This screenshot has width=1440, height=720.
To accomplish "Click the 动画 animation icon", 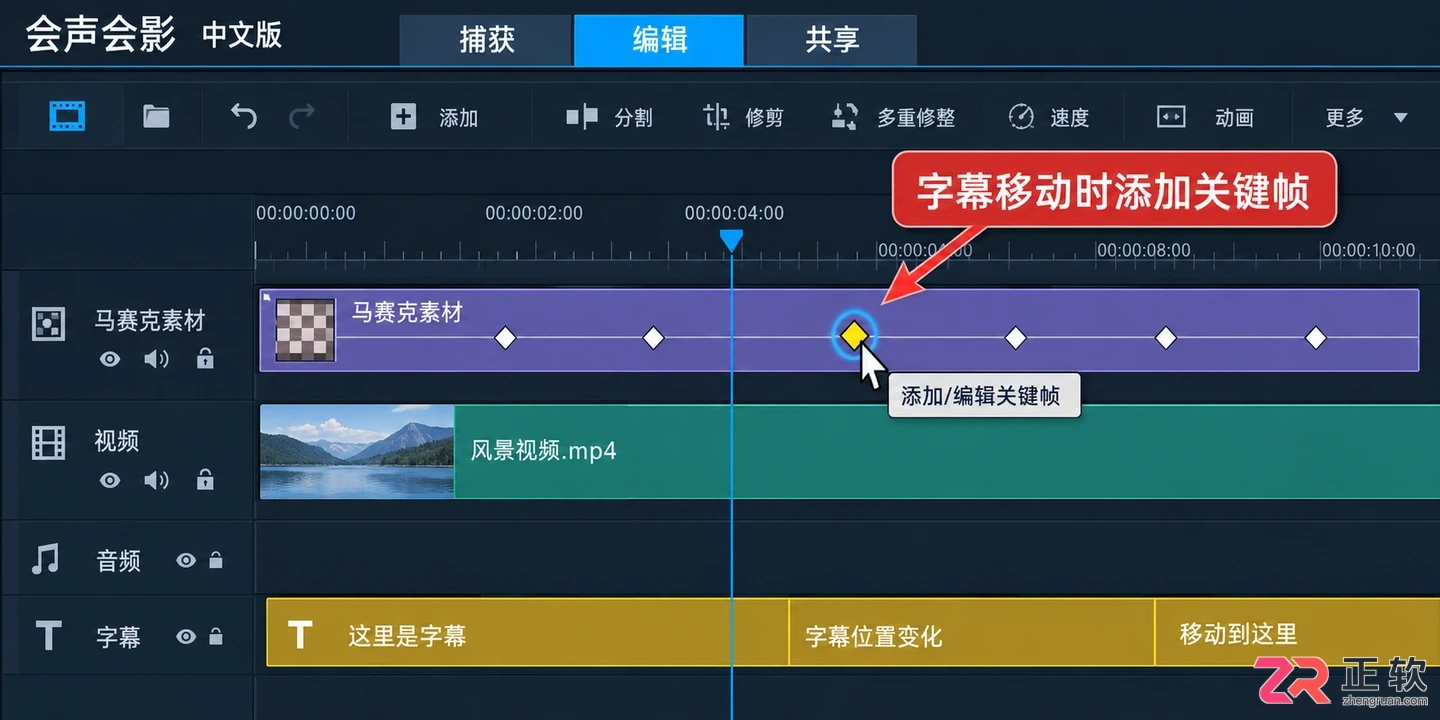I will tap(1171, 117).
